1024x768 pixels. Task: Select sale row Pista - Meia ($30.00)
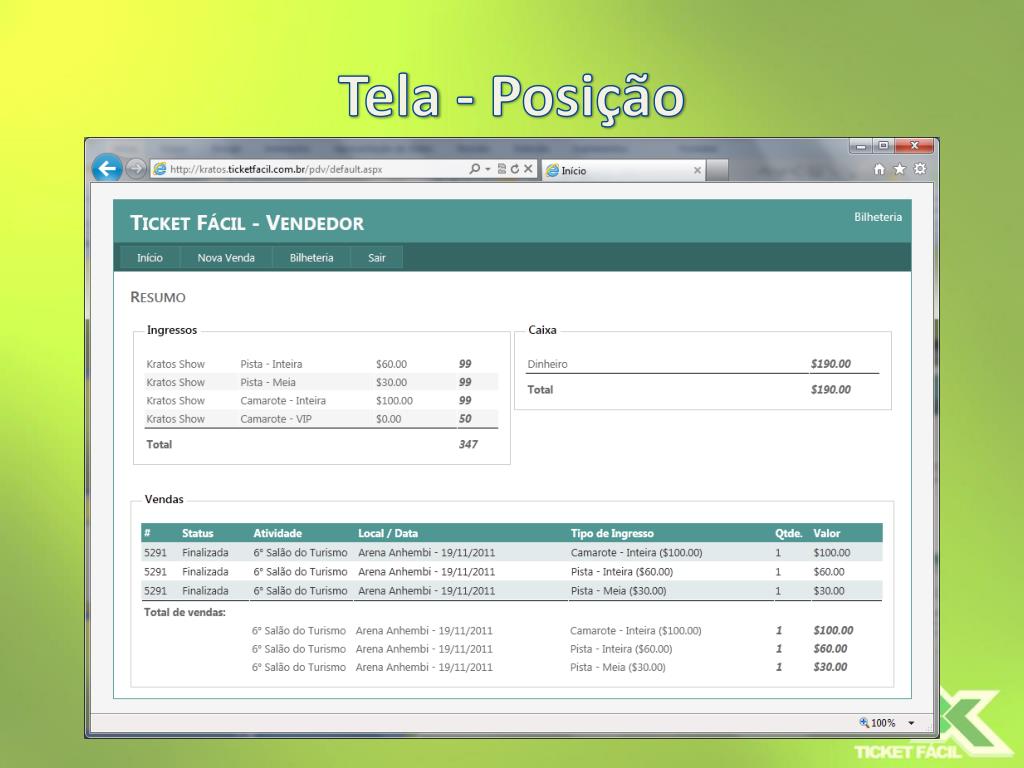click(512, 590)
